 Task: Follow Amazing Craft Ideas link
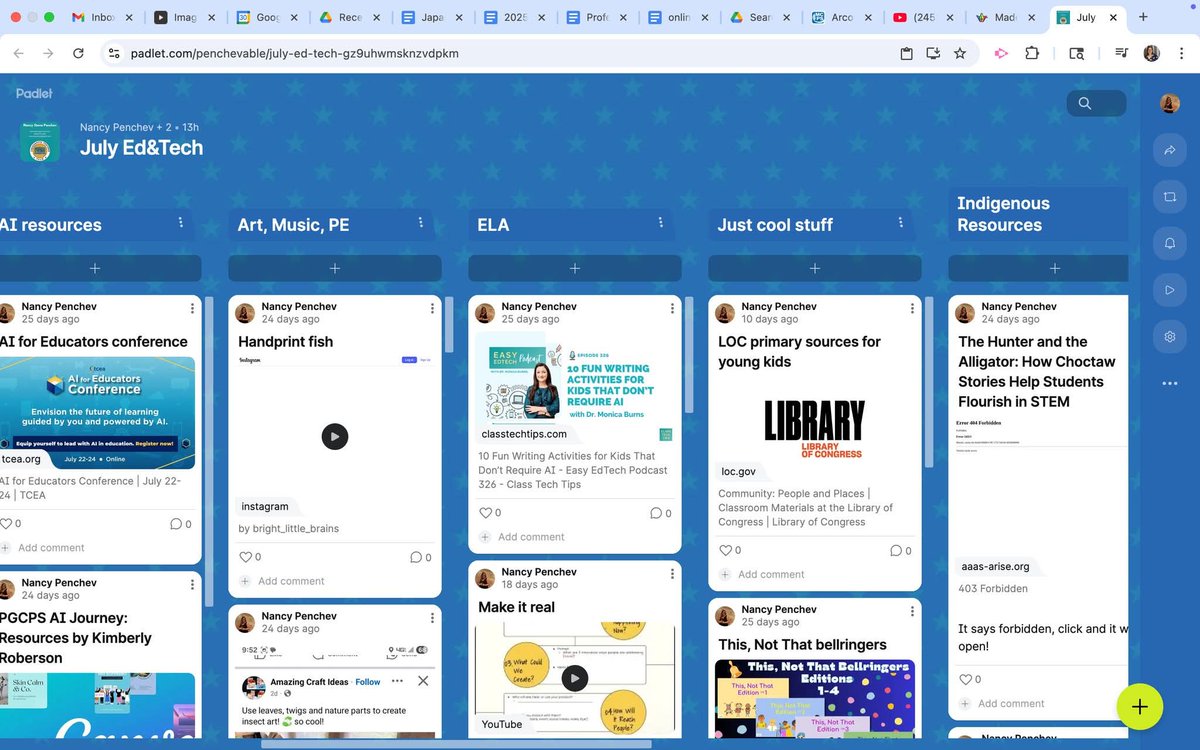(x=368, y=682)
